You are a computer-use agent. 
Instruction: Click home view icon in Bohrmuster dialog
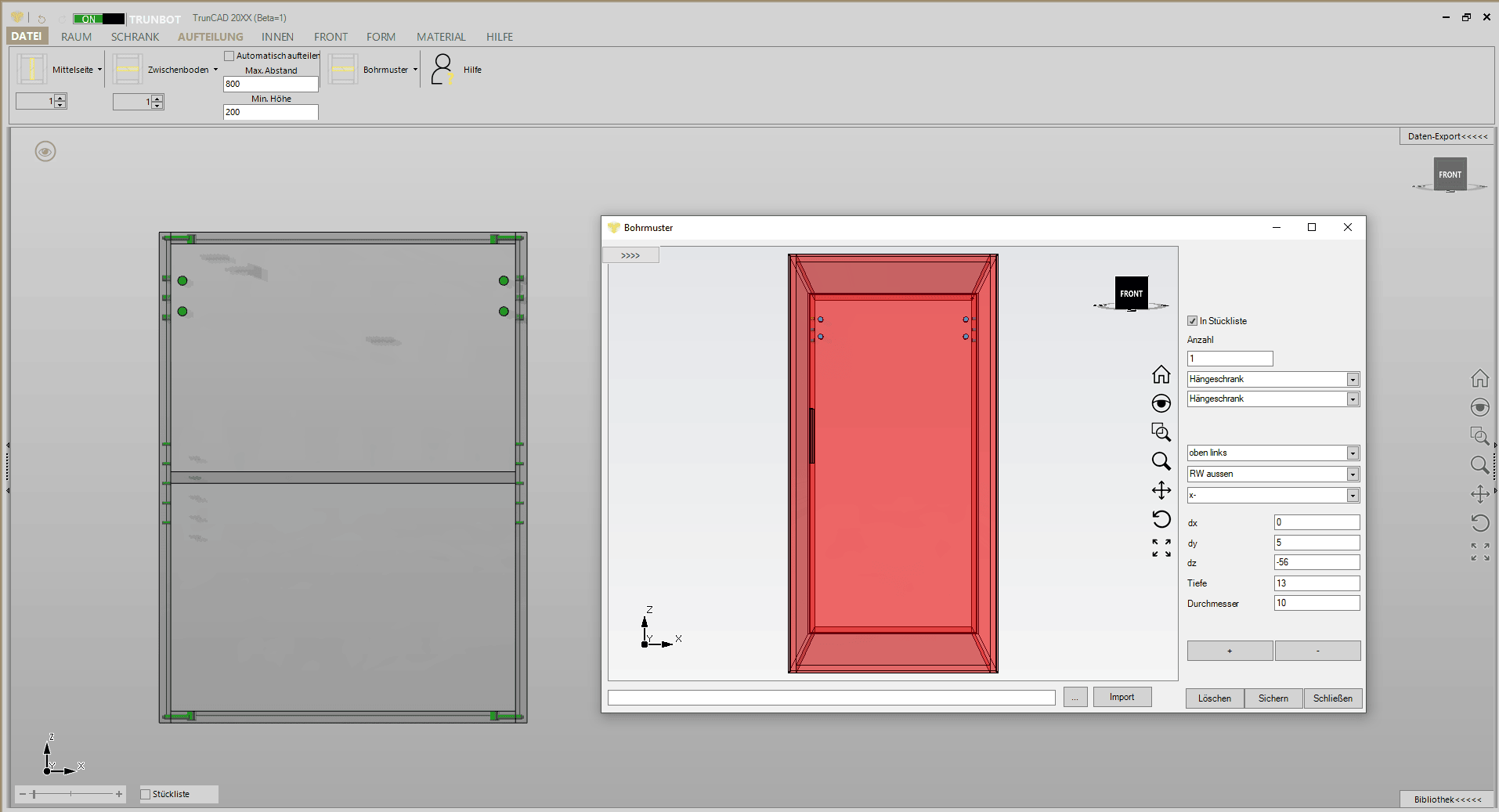tap(1161, 374)
